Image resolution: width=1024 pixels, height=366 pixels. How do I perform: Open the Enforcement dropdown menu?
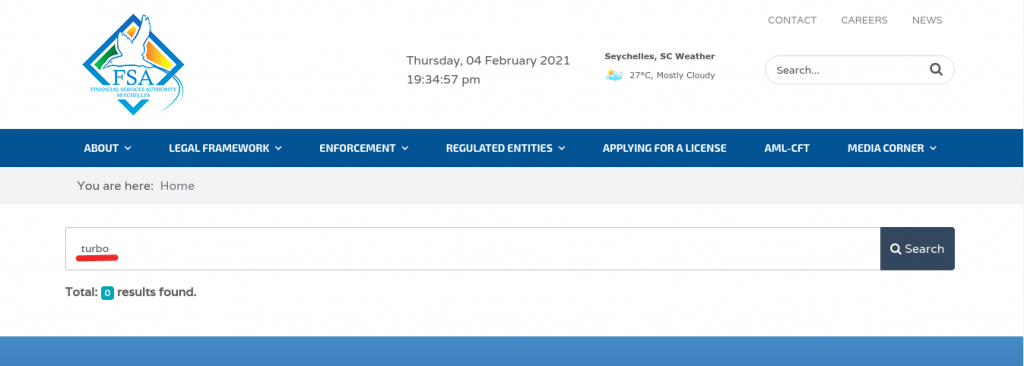[364, 148]
